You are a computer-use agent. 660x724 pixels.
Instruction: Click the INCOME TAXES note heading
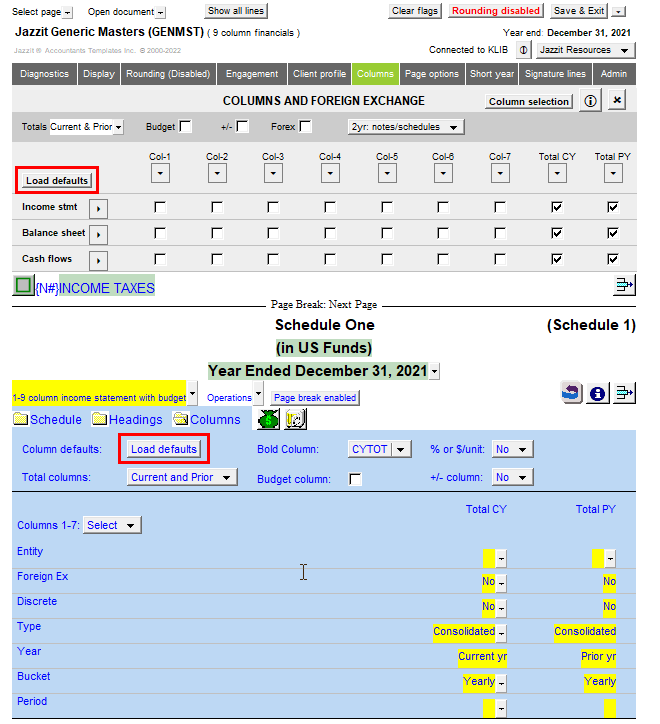(x=107, y=288)
